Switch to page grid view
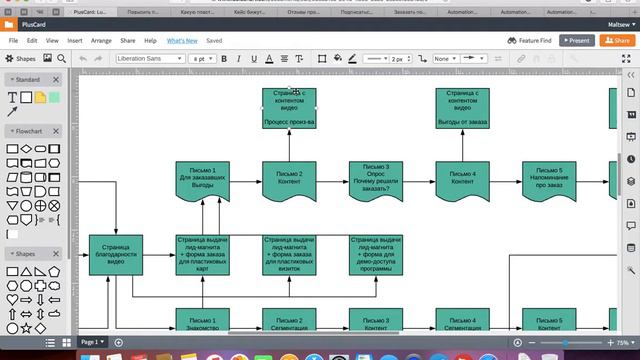Screen dimensions: 640x360 point(66,342)
